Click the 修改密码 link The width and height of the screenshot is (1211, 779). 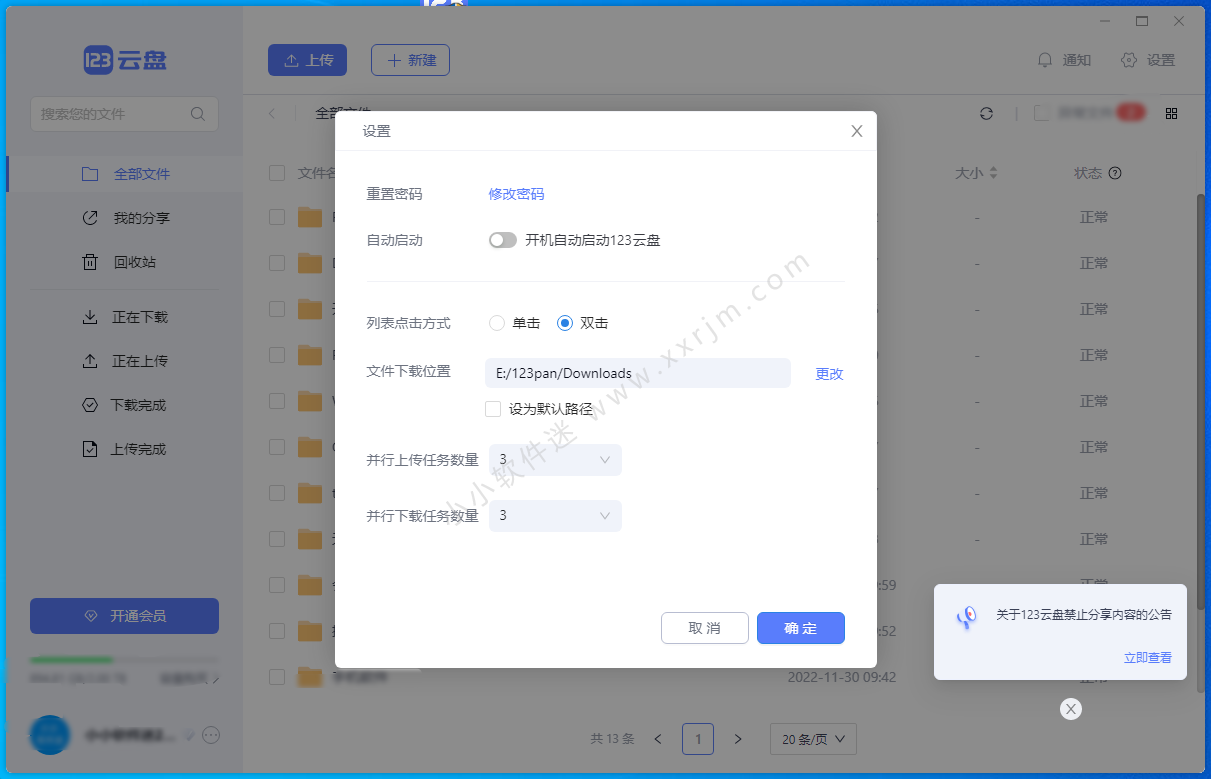[516, 194]
